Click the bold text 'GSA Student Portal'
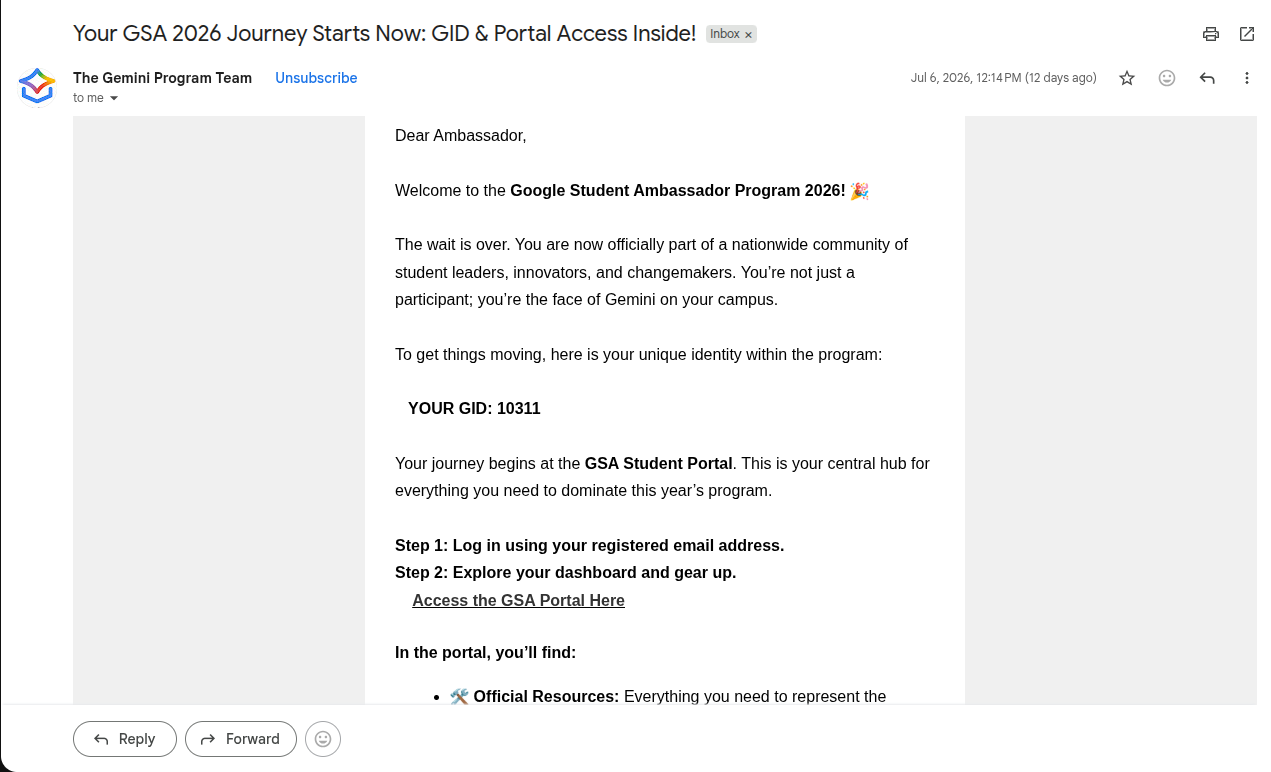The height and width of the screenshot is (772, 1271). [x=659, y=463]
